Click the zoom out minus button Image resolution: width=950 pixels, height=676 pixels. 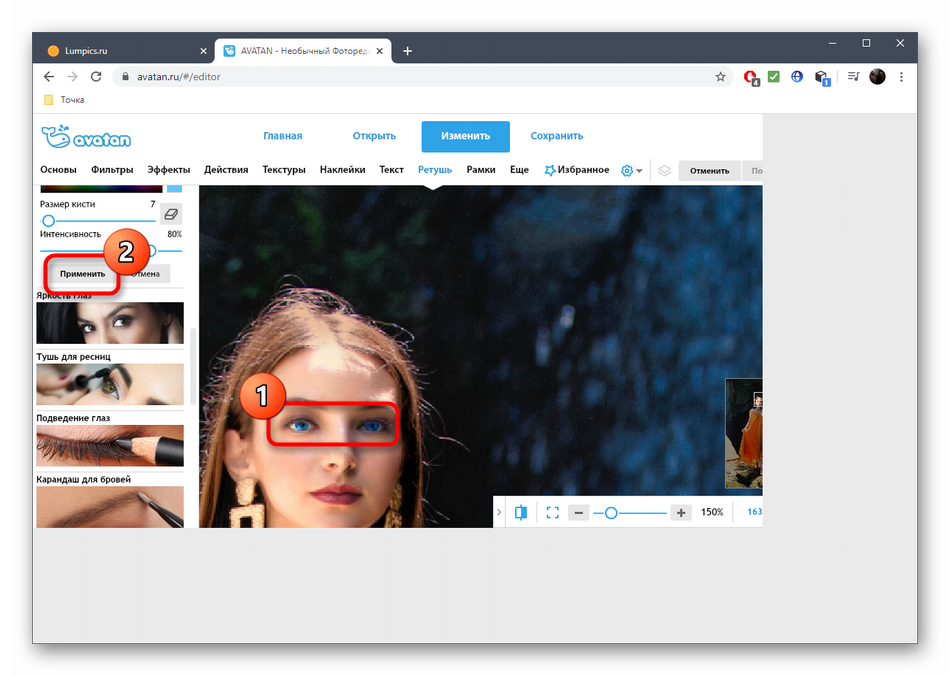[x=578, y=512]
